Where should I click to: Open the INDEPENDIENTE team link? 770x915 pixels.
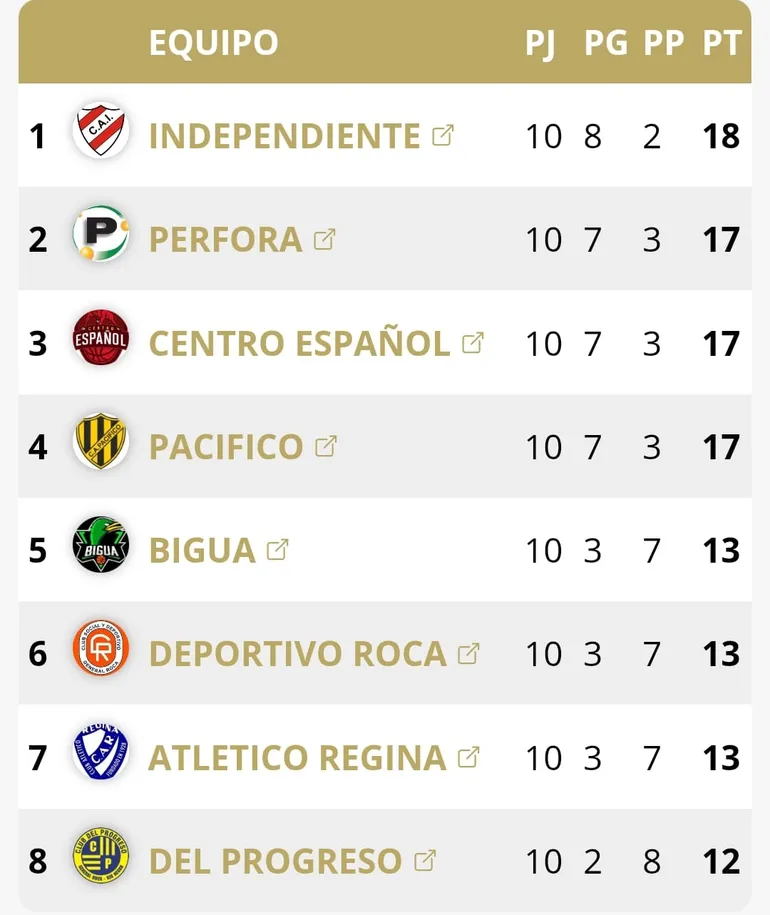coord(284,136)
